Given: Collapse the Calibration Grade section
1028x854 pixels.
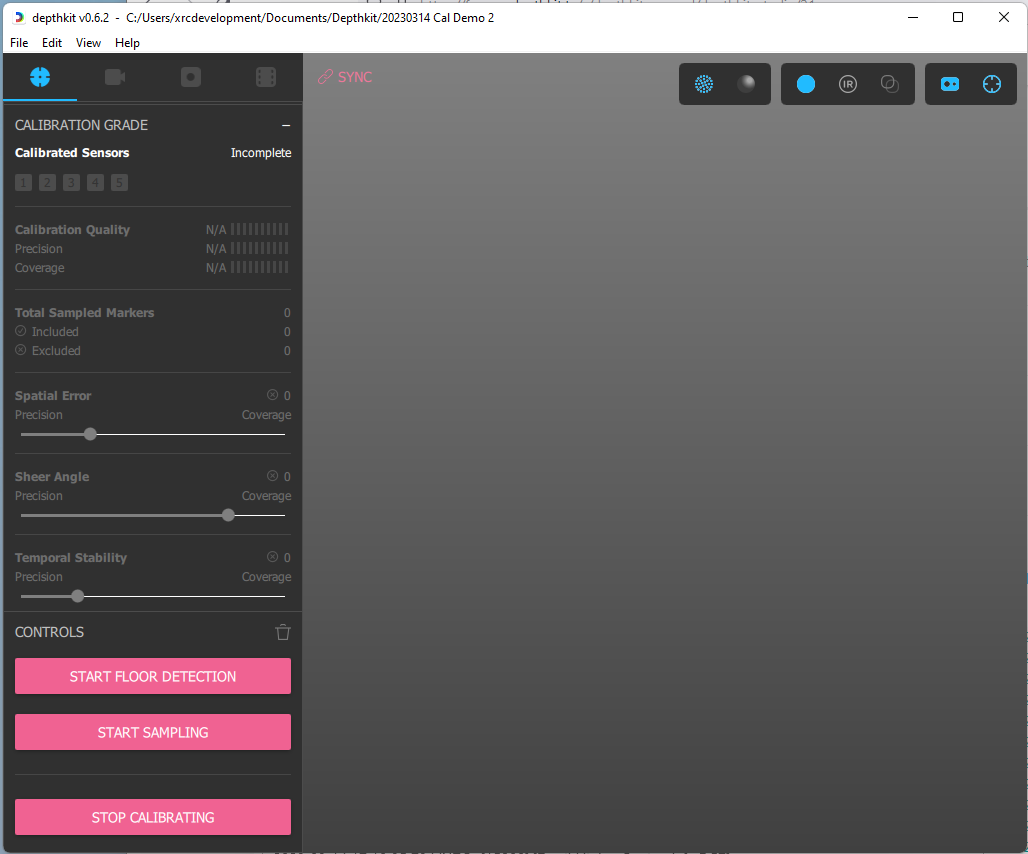Looking at the screenshot, I should (286, 125).
